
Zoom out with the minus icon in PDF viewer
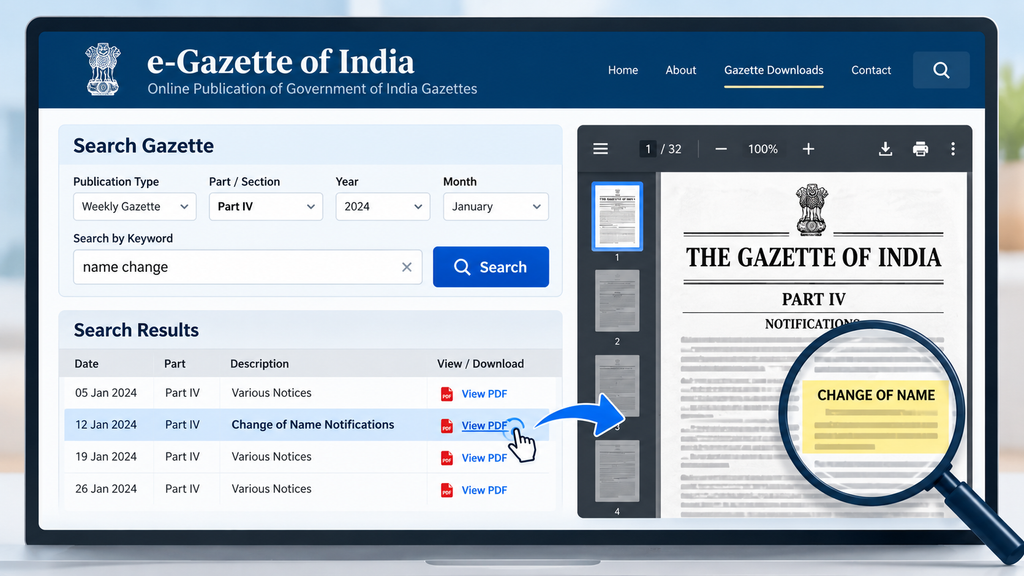[x=721, y=149]
